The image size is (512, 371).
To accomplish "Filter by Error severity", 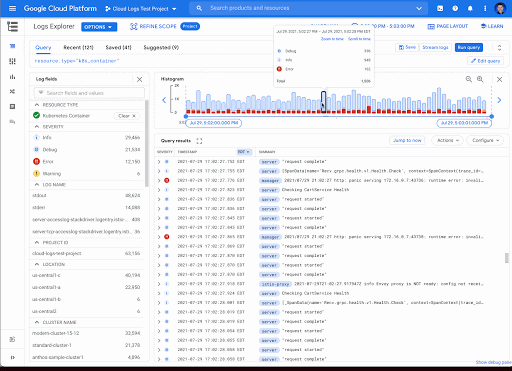I will click(87, 161).
